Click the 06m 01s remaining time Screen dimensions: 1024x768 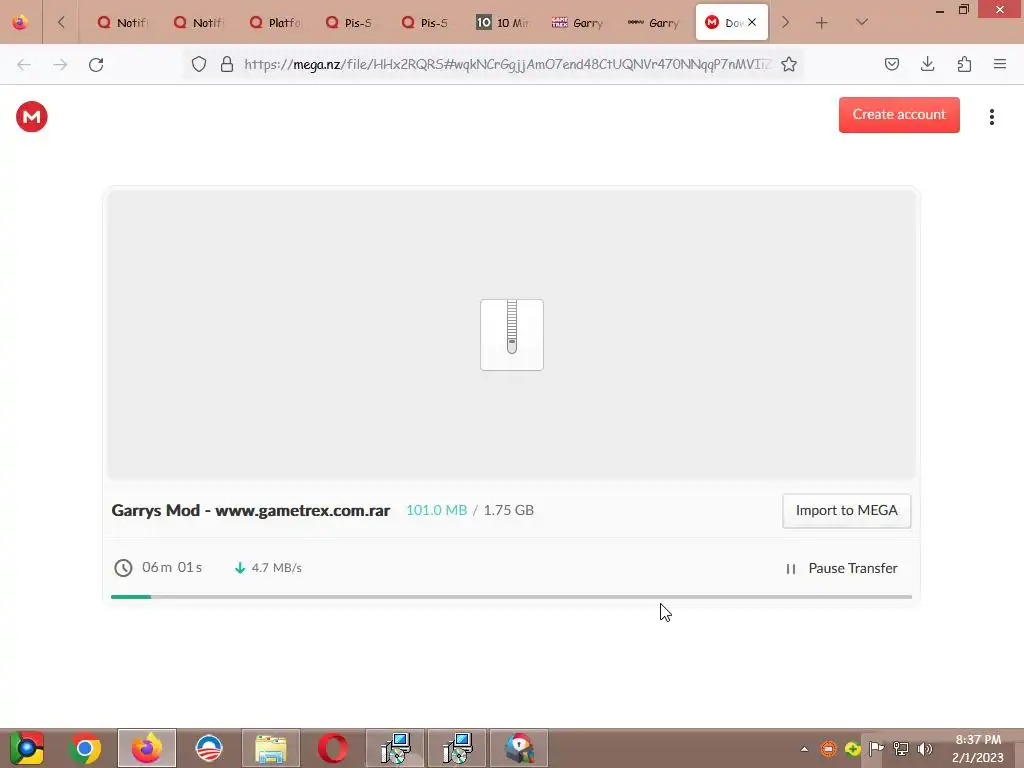(x=172, y=568)
